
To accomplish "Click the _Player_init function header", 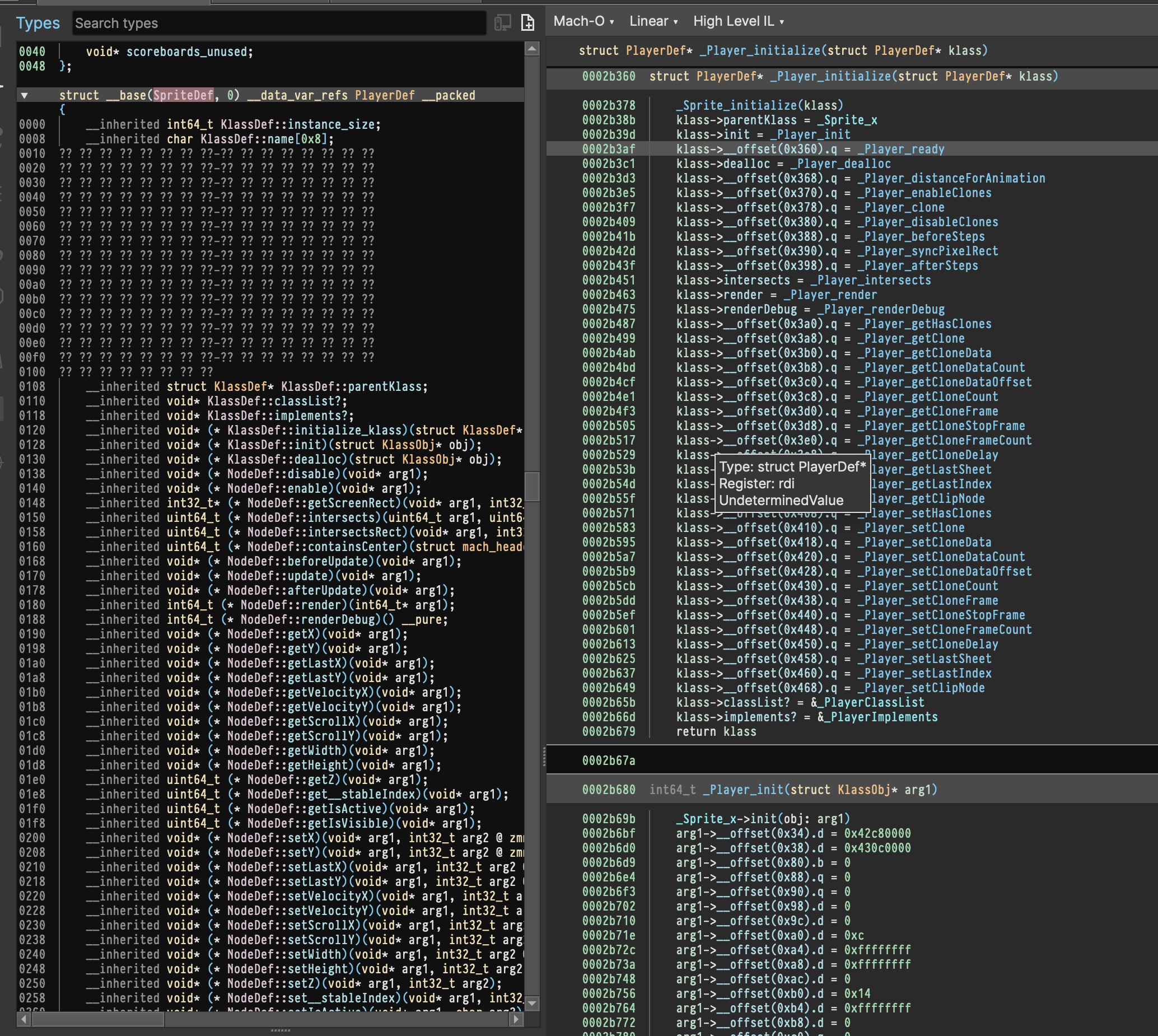I will pyautogui.click(x=746, y=789).
